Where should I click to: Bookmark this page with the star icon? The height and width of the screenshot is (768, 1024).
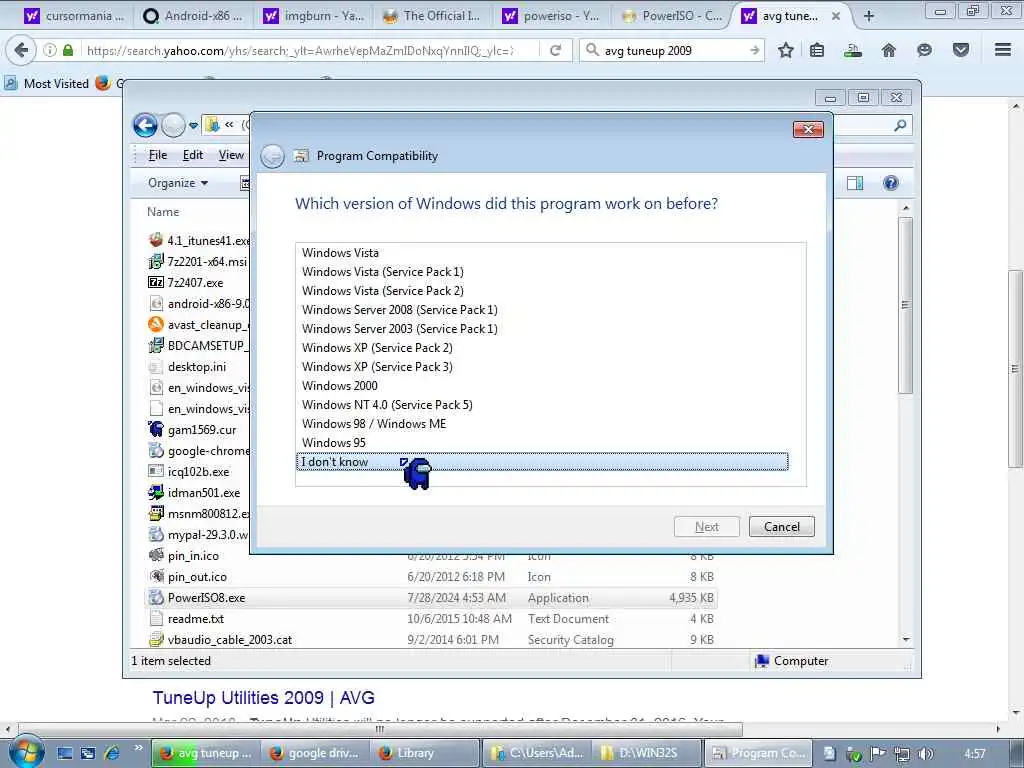pos(786,50)
